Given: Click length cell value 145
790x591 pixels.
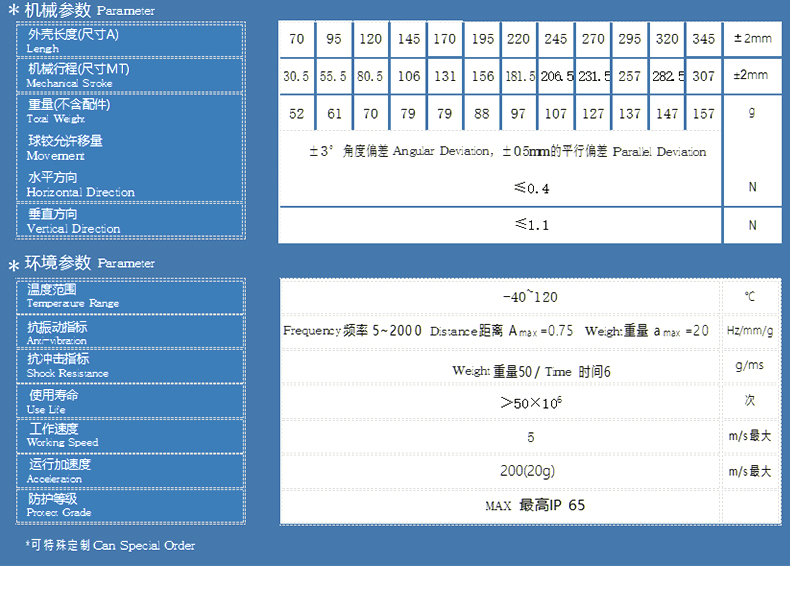Looking at the screenshot, I should (x=409, y=39).
